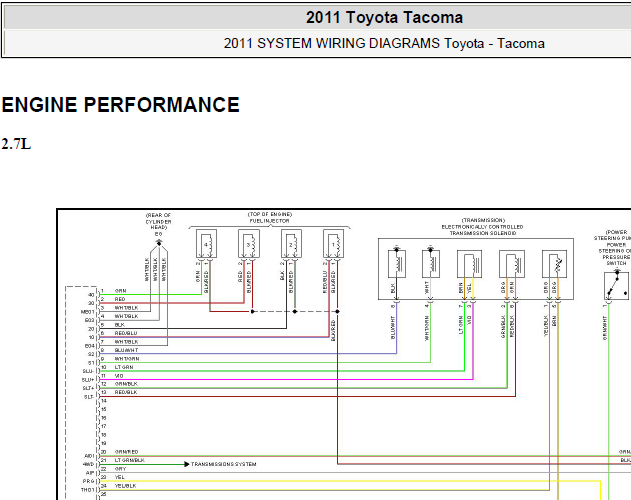Select the solenoid symbol with BRN and YEL wires
The image size is (631, 500).
(469, 264)
